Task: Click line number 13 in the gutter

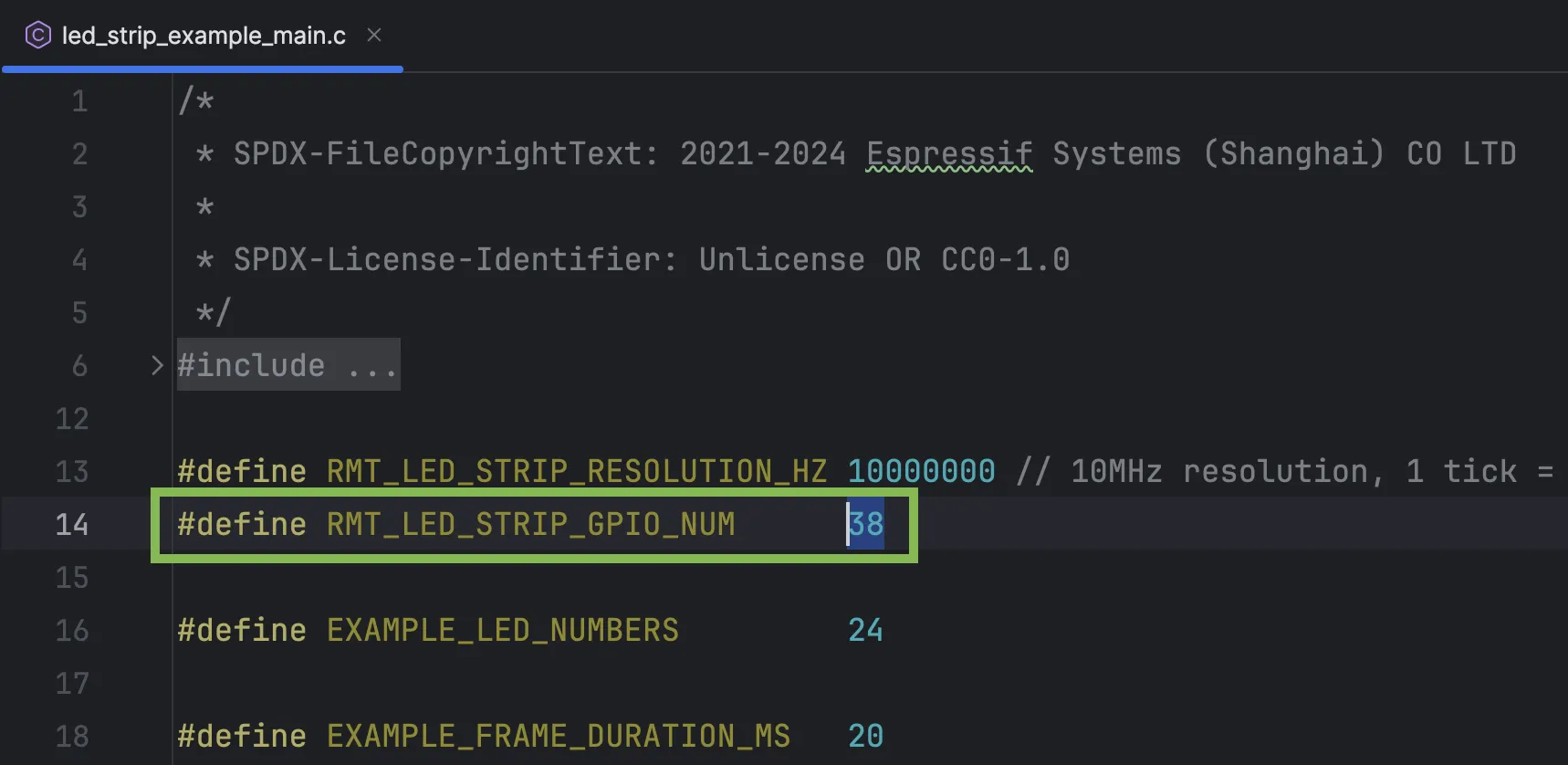Action: point(72,471)
